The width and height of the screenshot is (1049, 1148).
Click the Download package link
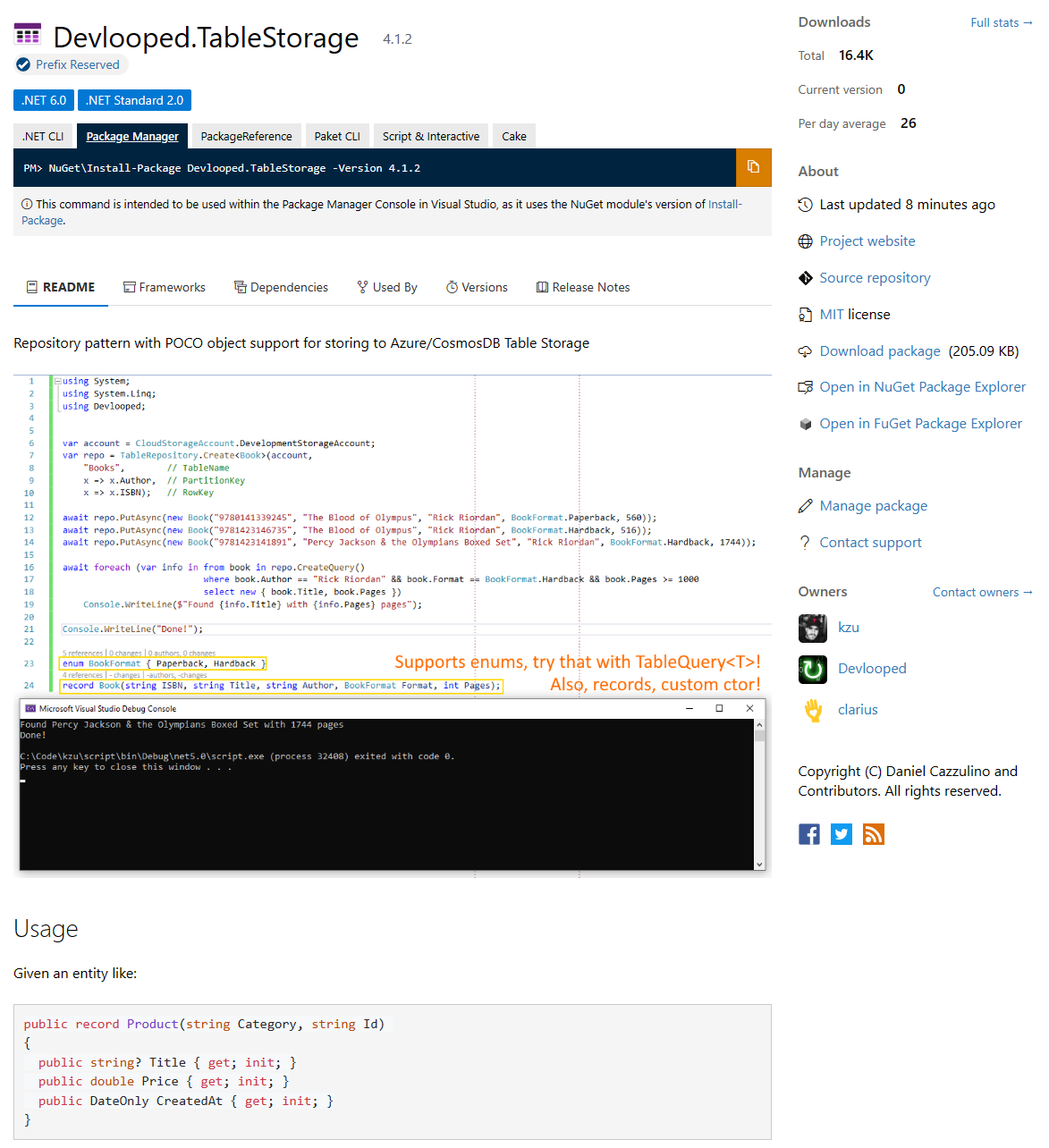tap(880, 351)
